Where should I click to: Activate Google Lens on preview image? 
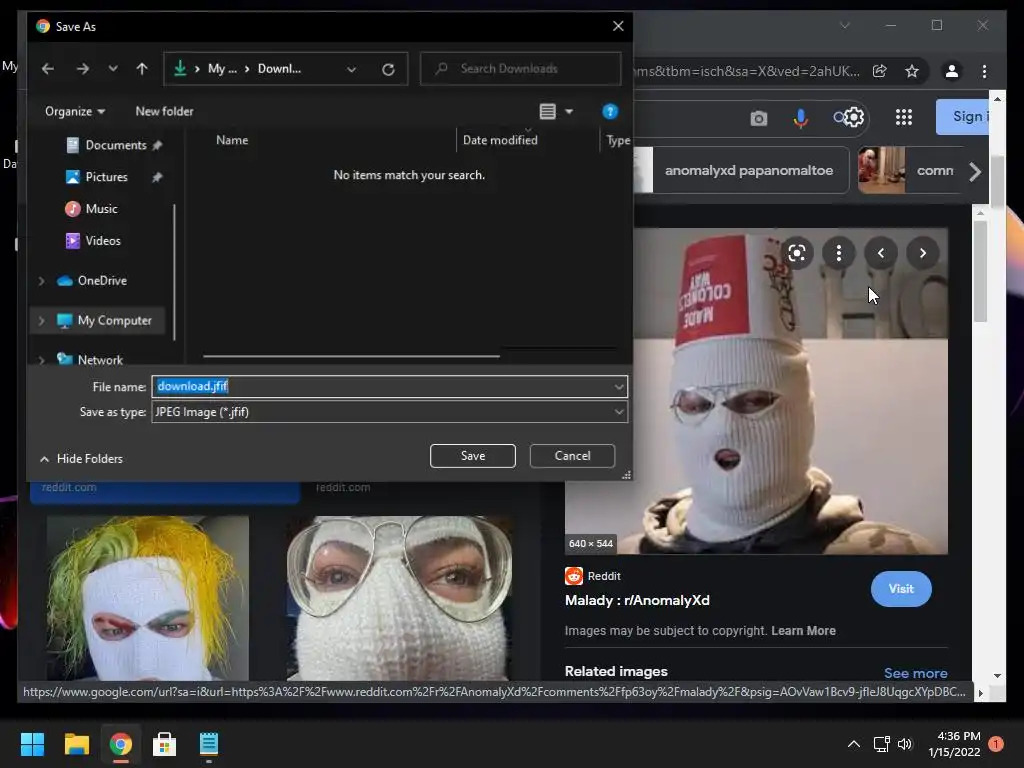click(x=797, y=253)
